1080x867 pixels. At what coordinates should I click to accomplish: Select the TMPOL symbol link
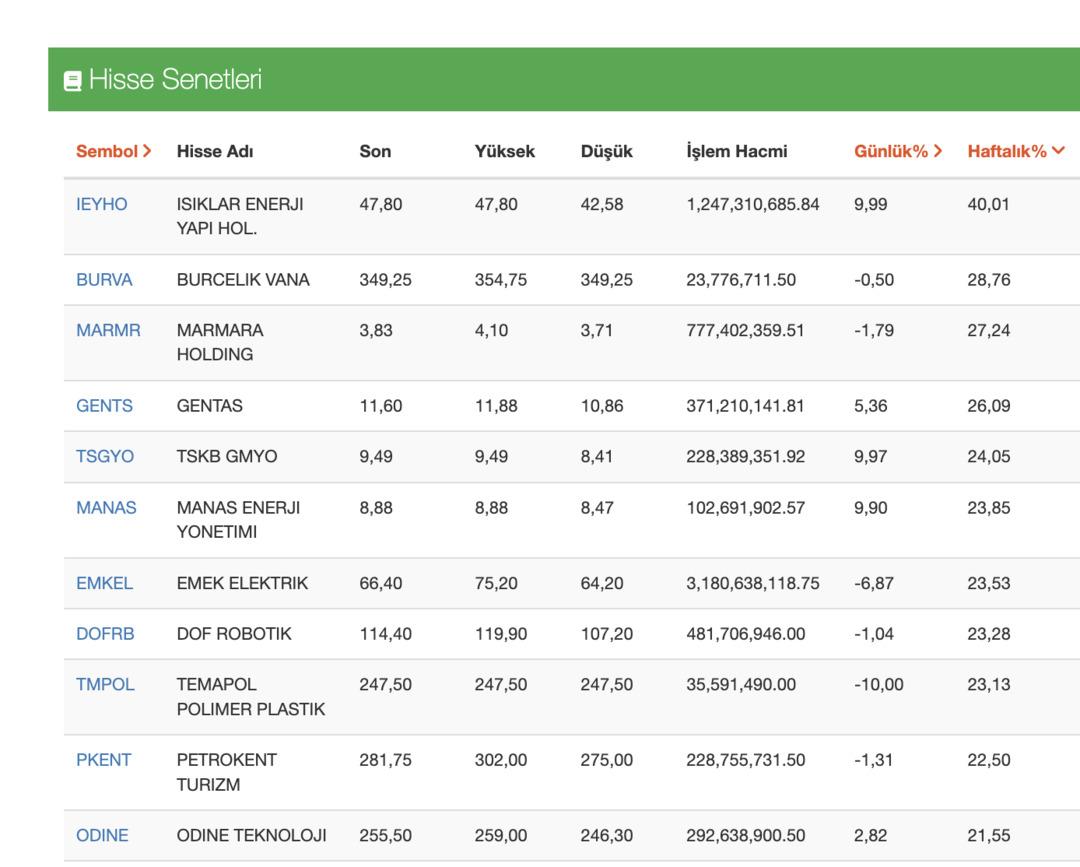(x=105, y=684)
